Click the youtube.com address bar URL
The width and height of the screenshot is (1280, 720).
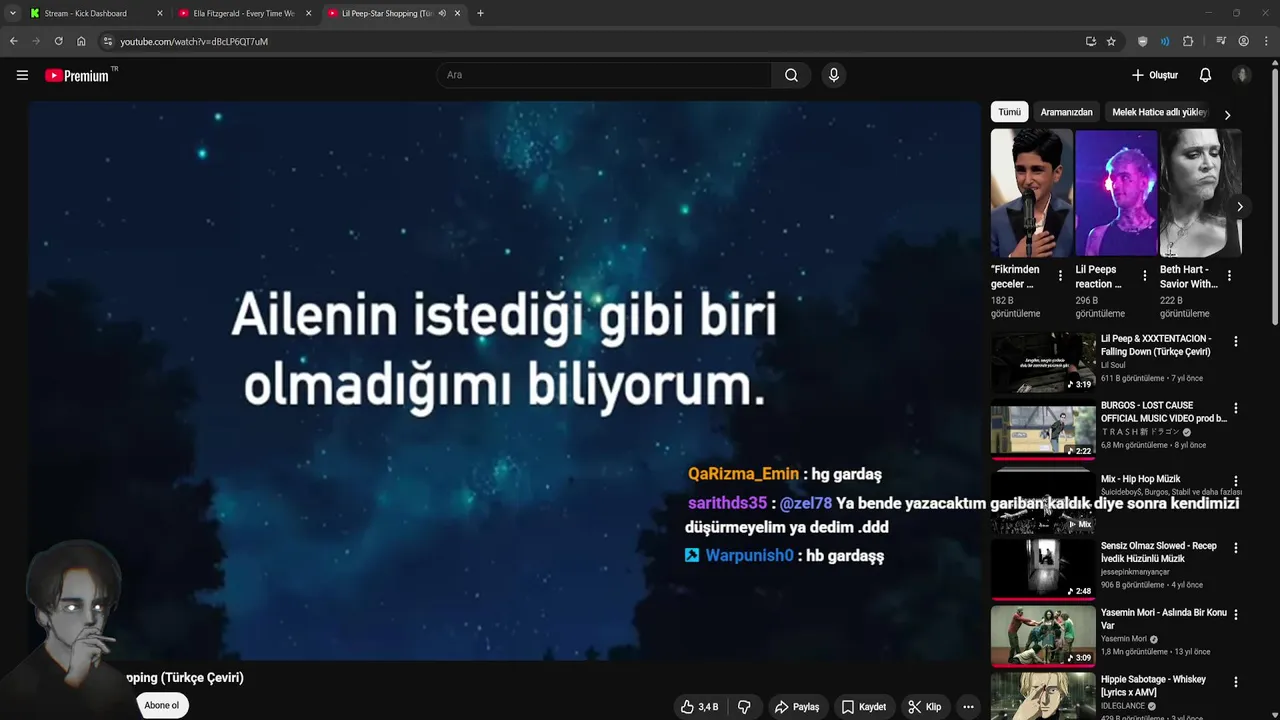[x=194, y=41]
